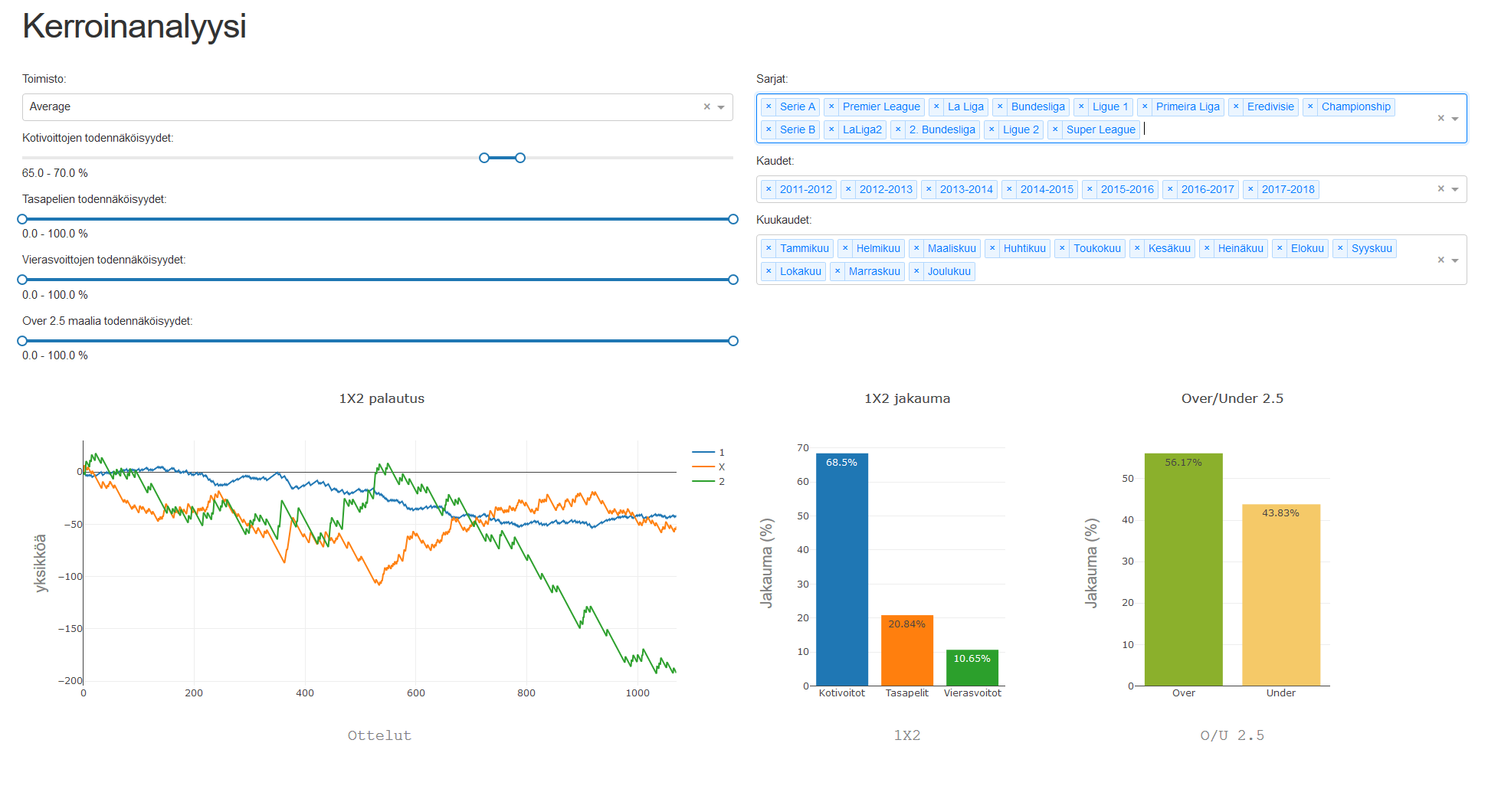Remove the Premier League tag

tap(831, 107)
